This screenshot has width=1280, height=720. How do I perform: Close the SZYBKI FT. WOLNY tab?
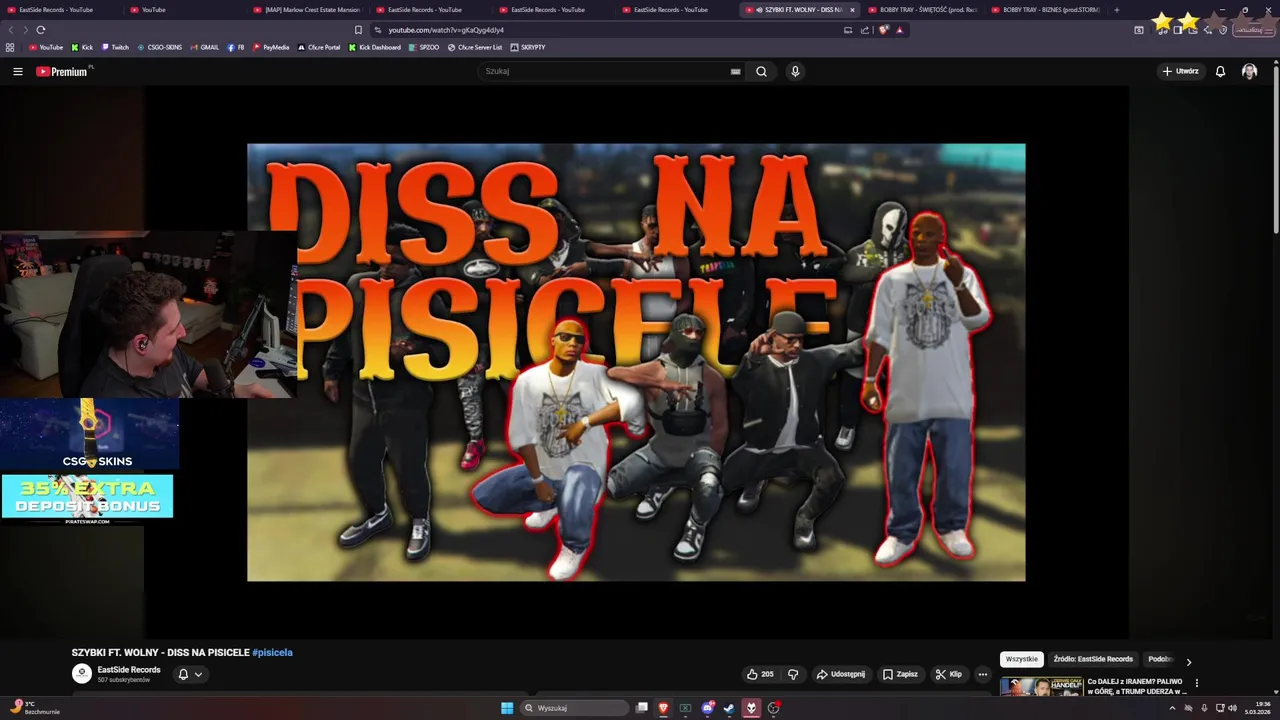[x=852, y=10]
